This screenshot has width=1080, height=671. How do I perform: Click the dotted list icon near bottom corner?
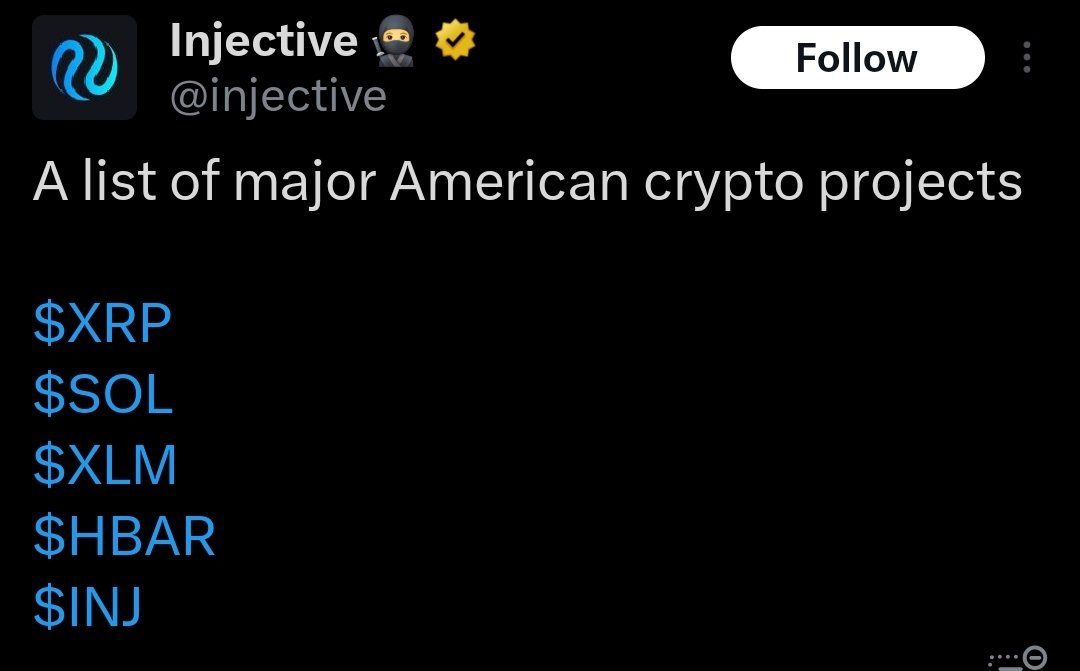pos(1004,660)
